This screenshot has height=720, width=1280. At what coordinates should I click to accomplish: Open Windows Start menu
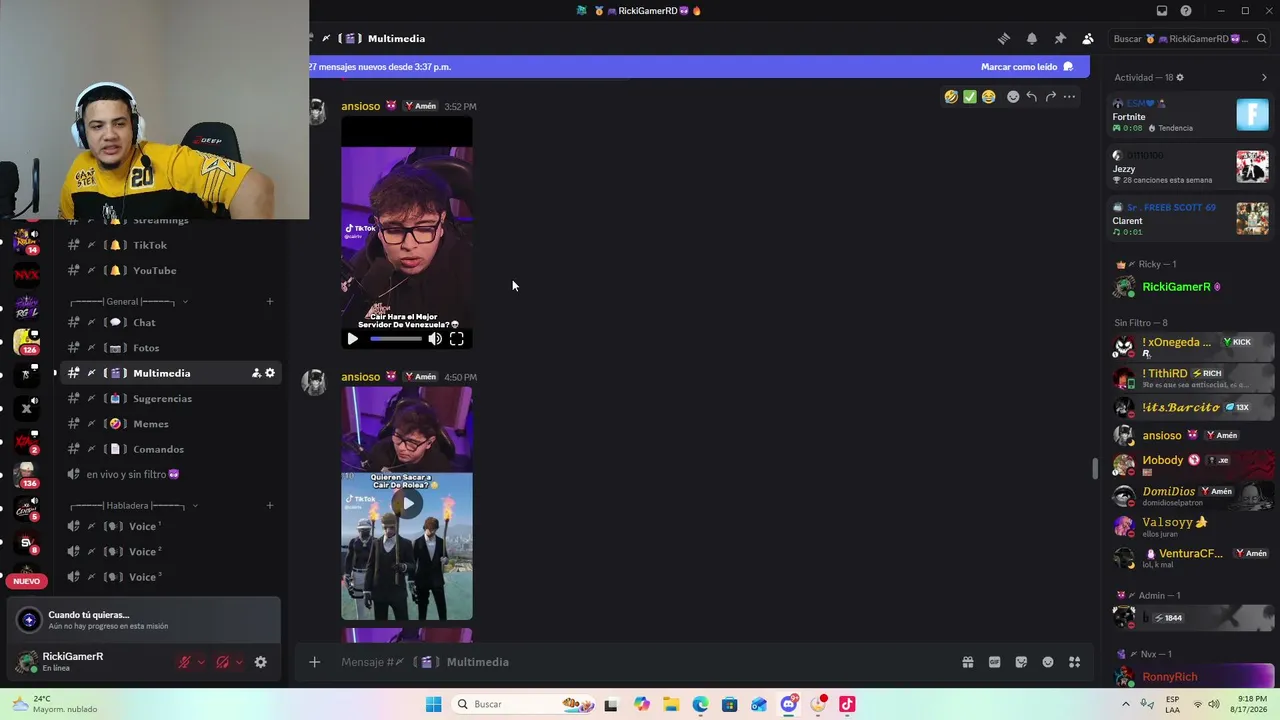tap(433, 704)
